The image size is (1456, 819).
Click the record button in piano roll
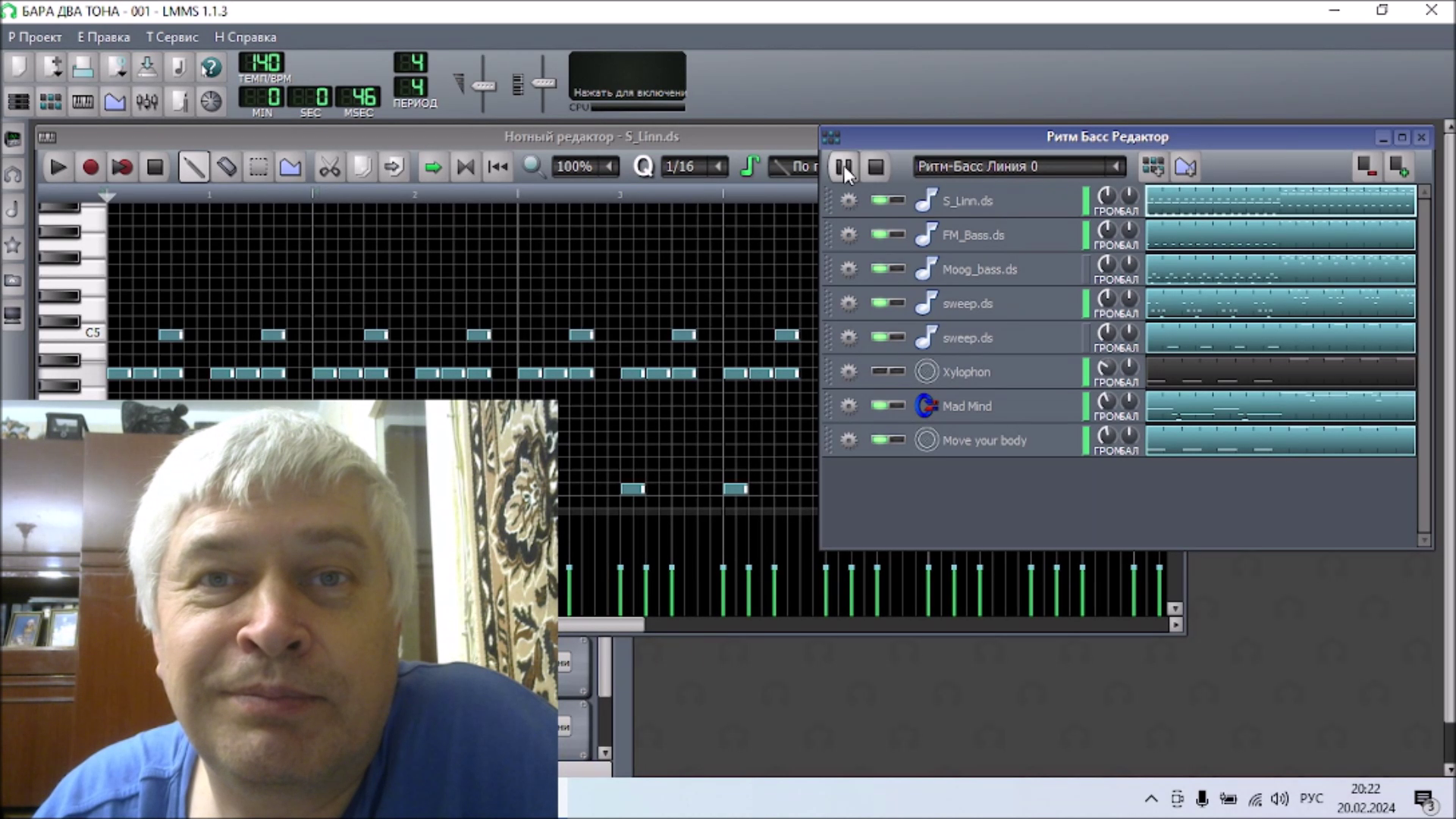[x=90, y=167]
